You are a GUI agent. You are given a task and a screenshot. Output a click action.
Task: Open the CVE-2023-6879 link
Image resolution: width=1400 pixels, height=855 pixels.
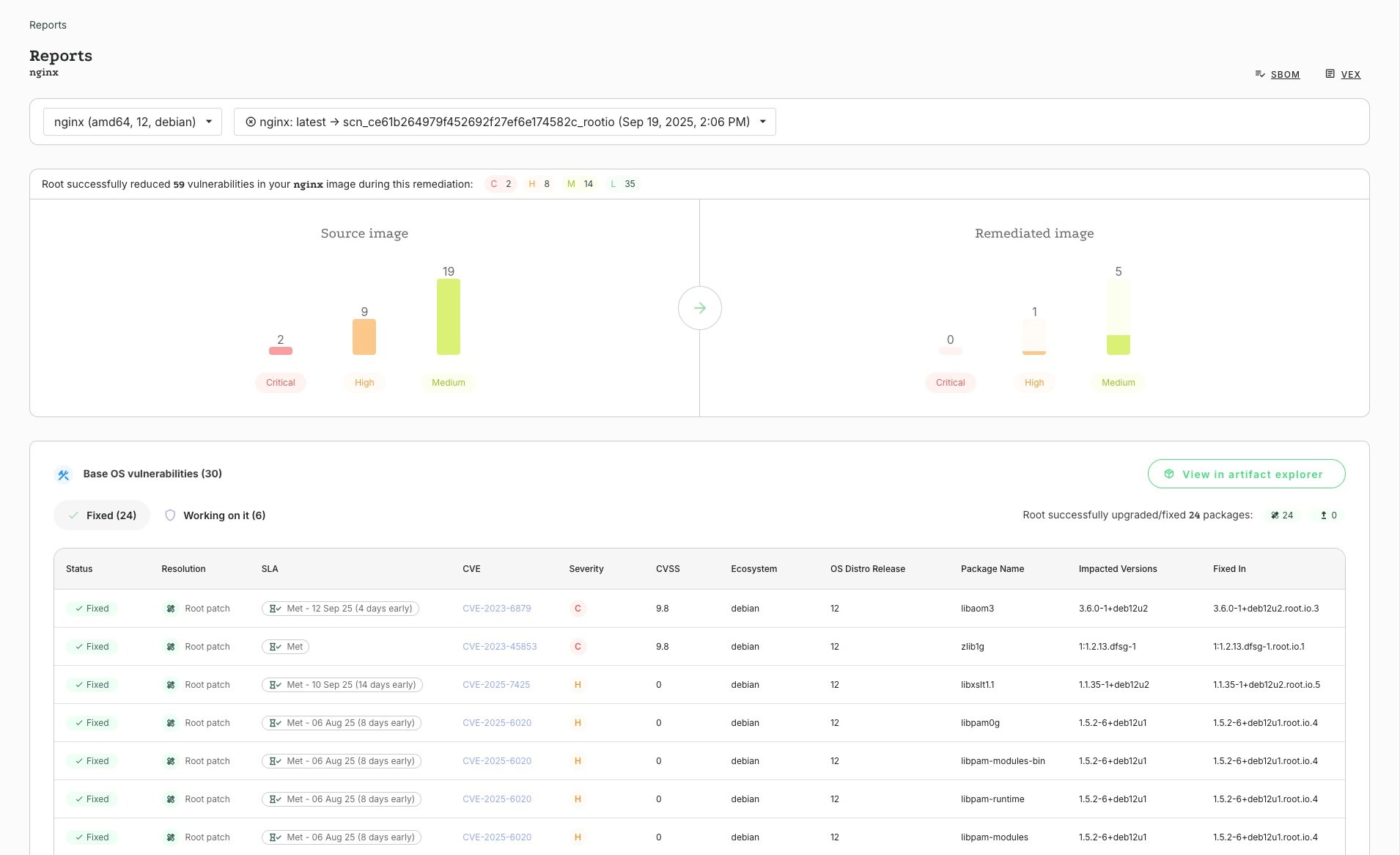click(x=496, y=609)
